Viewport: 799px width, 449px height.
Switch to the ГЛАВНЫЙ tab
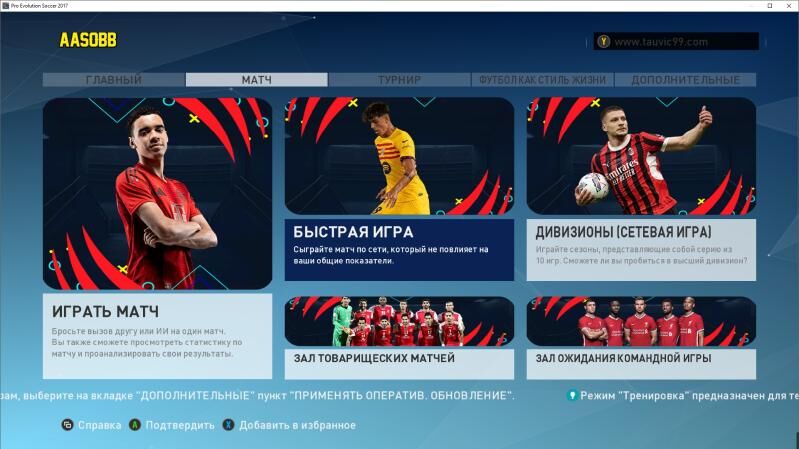click(x=114, y=80)
